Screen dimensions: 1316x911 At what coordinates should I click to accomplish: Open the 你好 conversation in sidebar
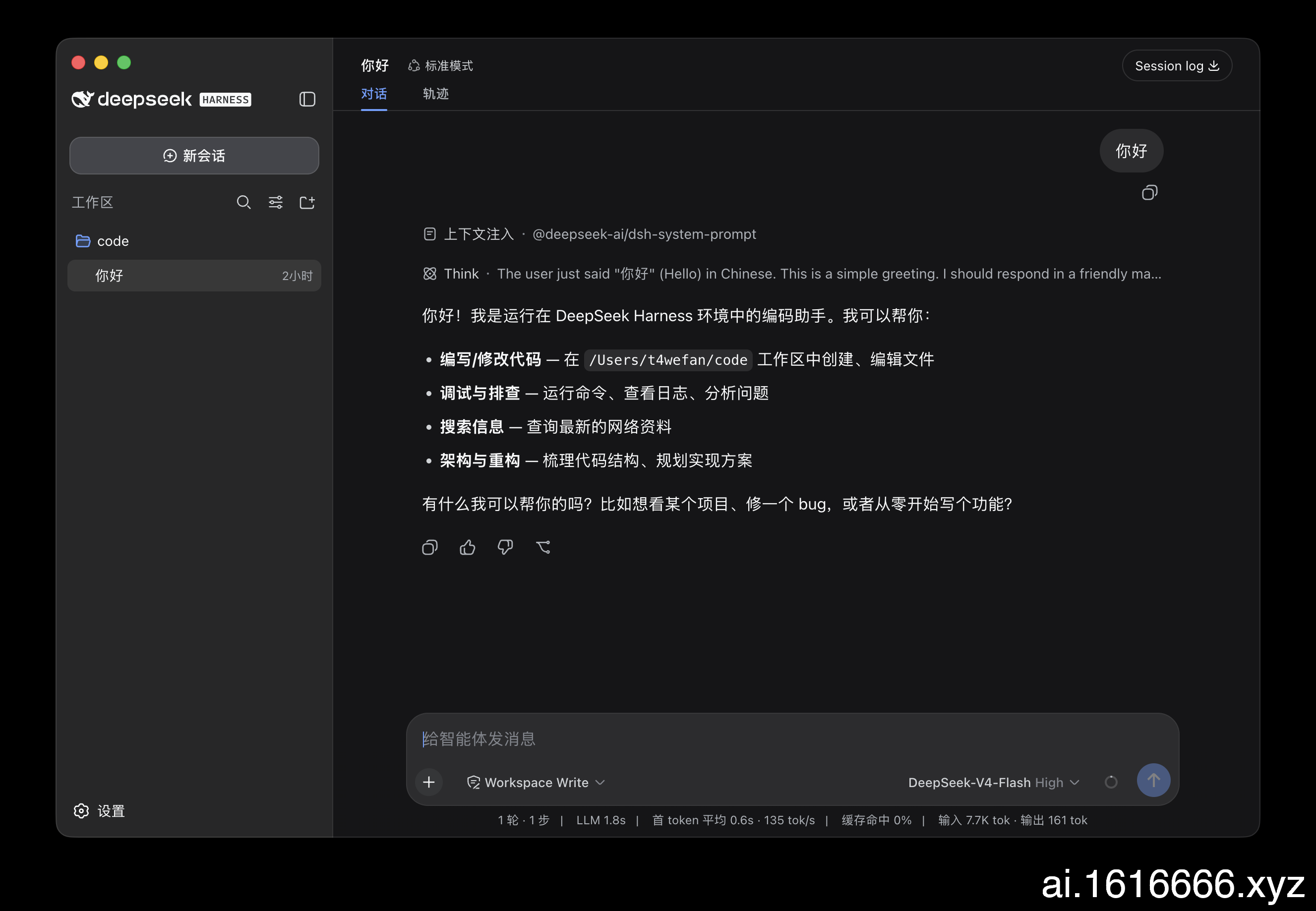(194, 276)
